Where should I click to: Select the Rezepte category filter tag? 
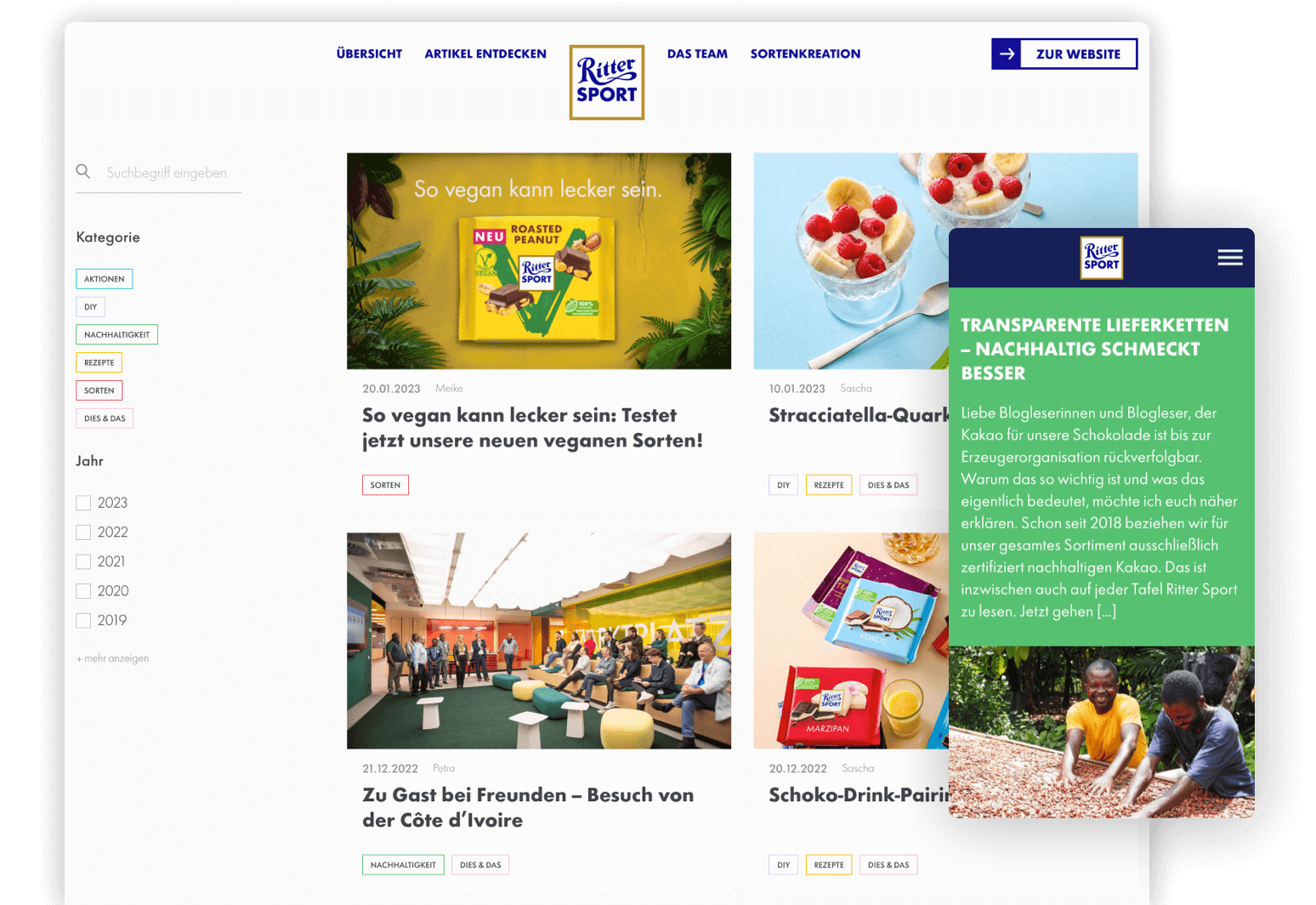click(x=99, y=362)
